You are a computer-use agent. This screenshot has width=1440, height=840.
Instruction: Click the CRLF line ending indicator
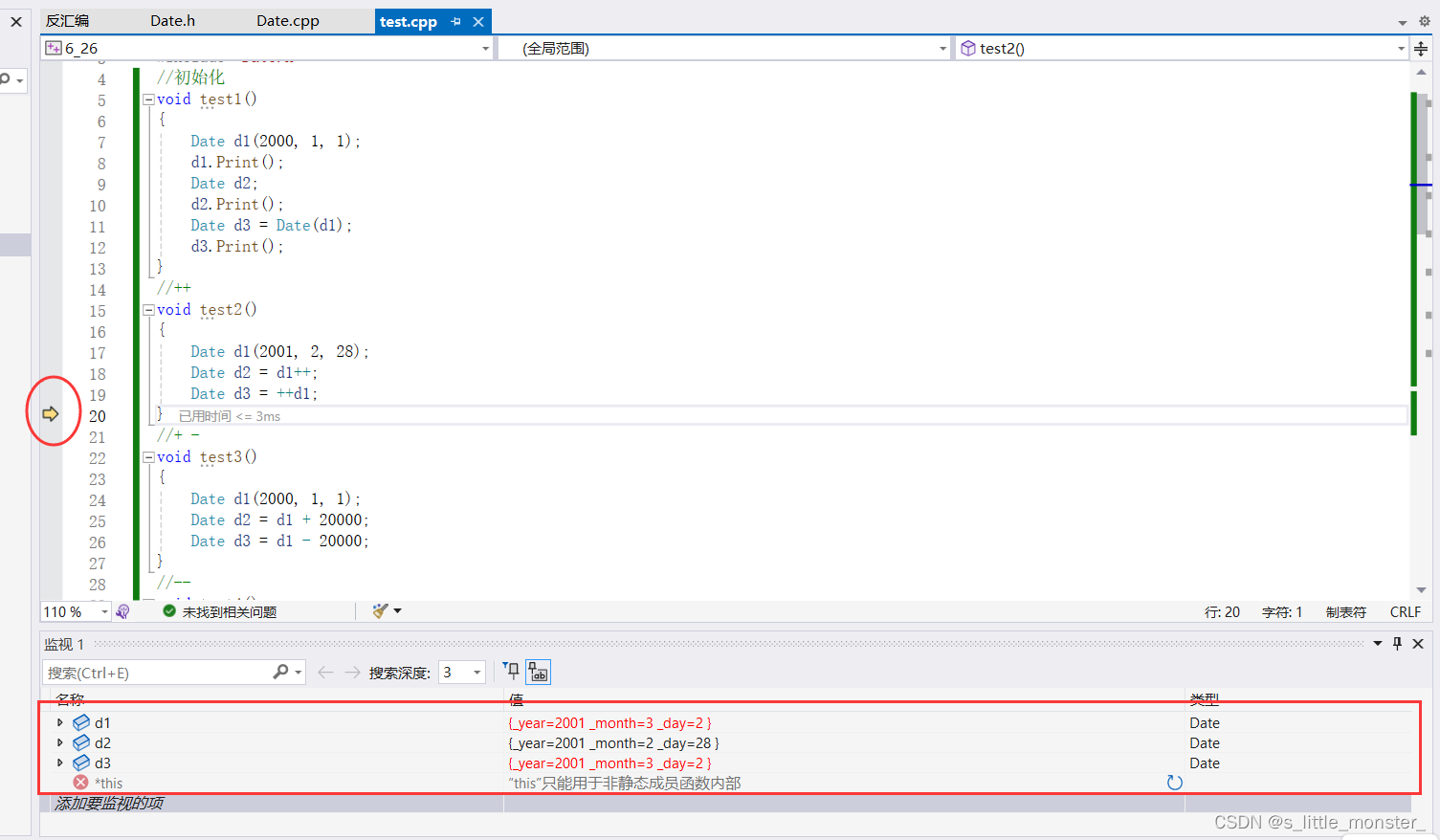[x=1406, y=612]
